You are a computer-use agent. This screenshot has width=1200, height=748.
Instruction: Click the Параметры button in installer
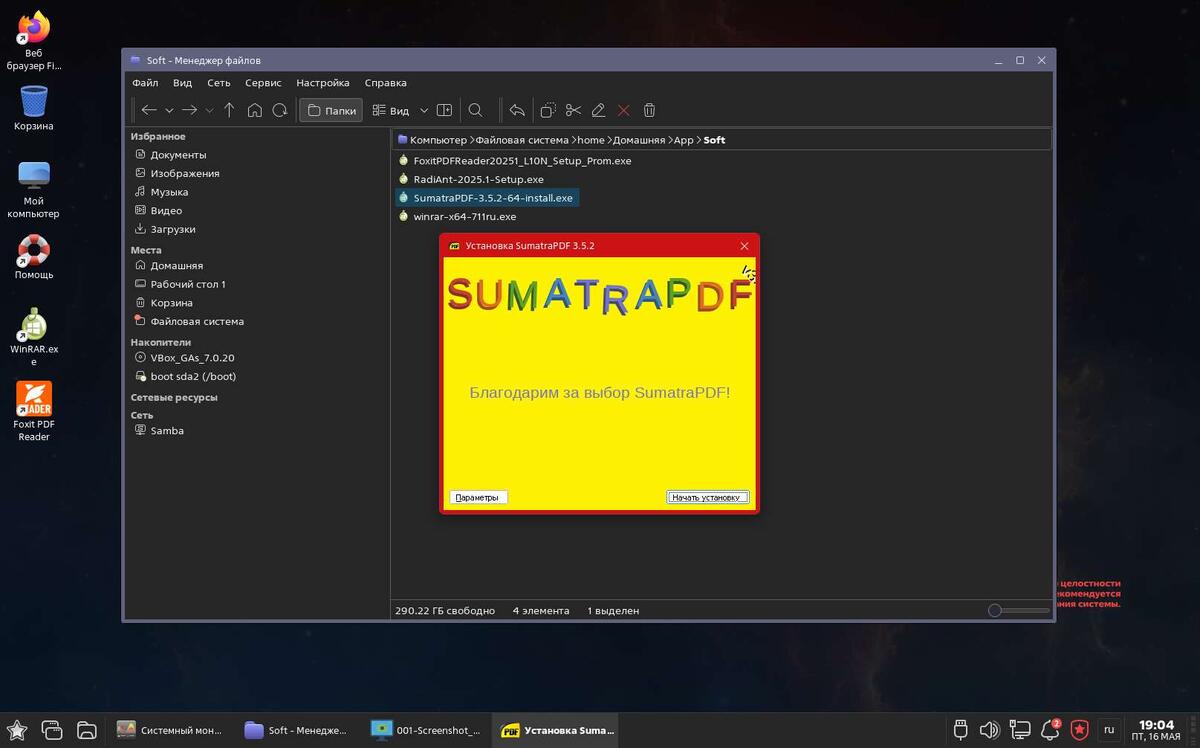point(477,497)
